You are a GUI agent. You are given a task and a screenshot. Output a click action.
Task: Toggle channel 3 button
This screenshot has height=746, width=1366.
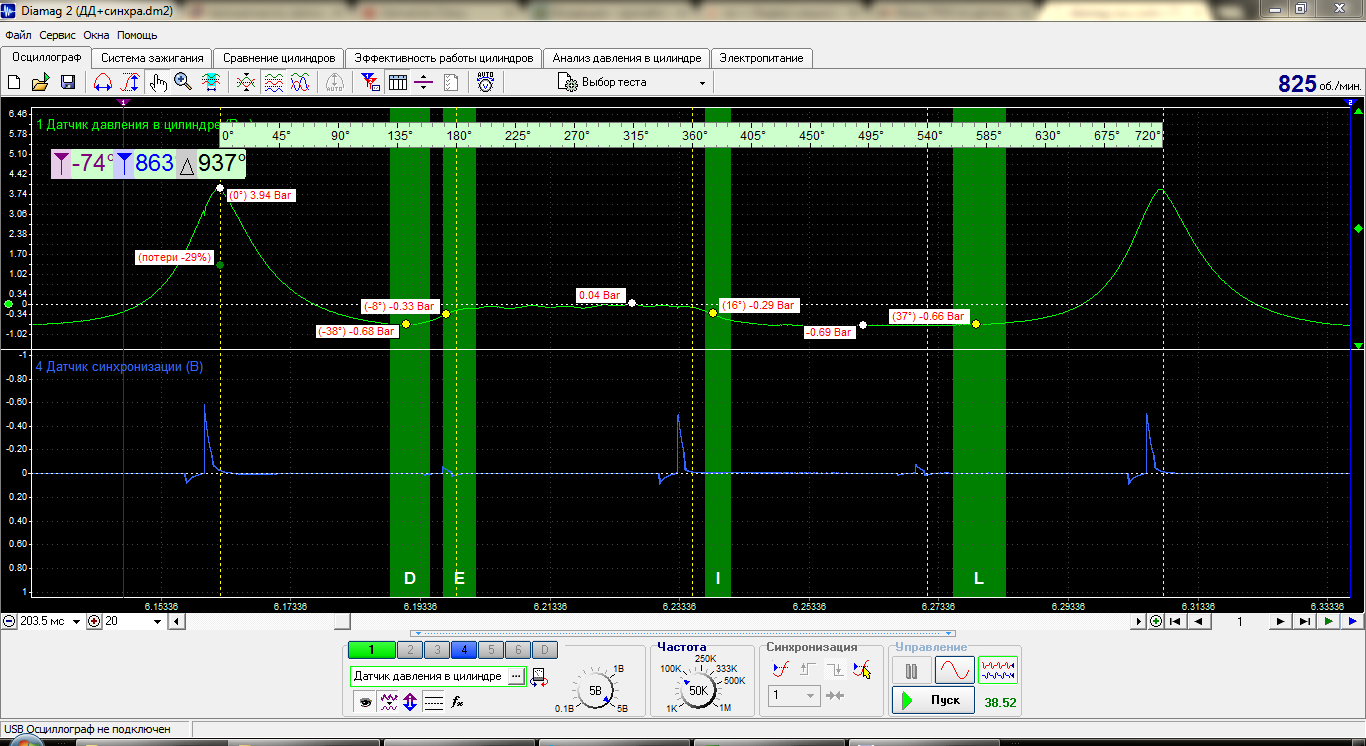coord(435,650)
